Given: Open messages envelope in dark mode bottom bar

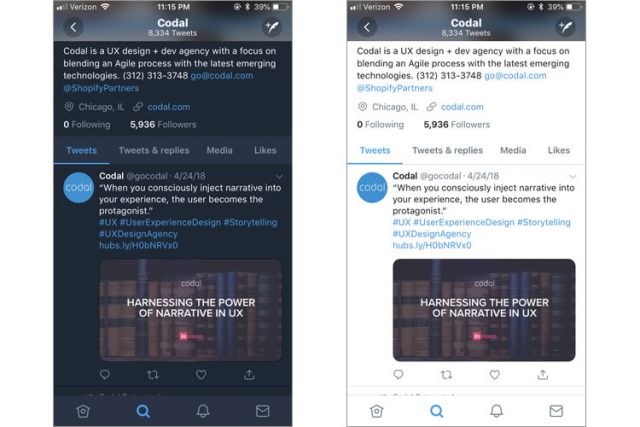Looking at the screenshot, I should (x=262, y=411).
